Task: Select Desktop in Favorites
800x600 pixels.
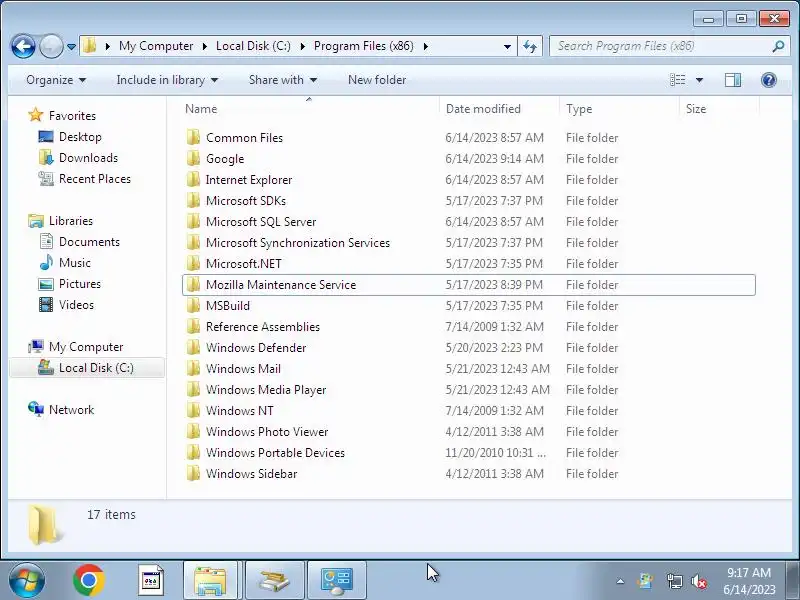Action: [80, 137]
